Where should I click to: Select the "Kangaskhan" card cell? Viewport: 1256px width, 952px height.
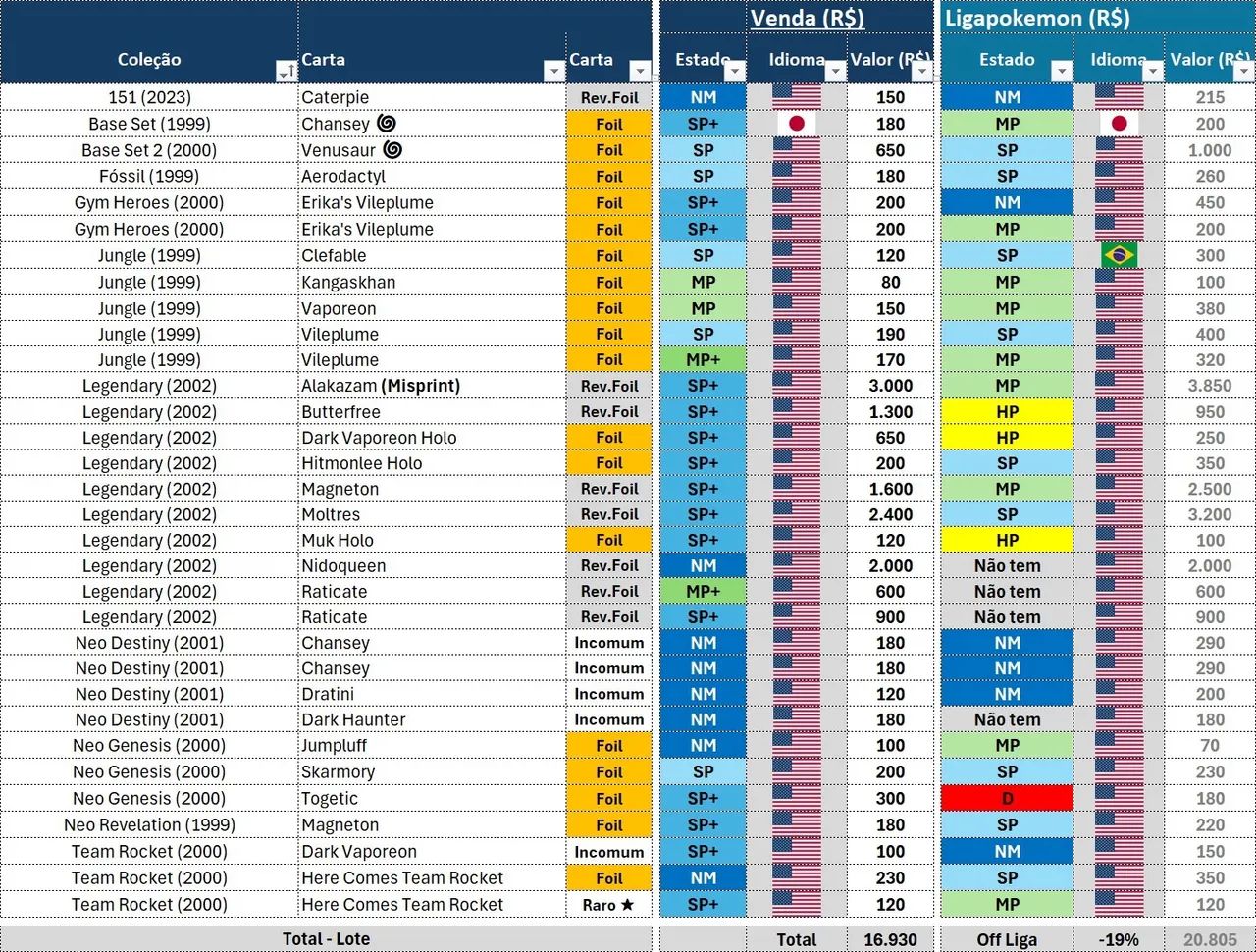click(x=432, y=283)
